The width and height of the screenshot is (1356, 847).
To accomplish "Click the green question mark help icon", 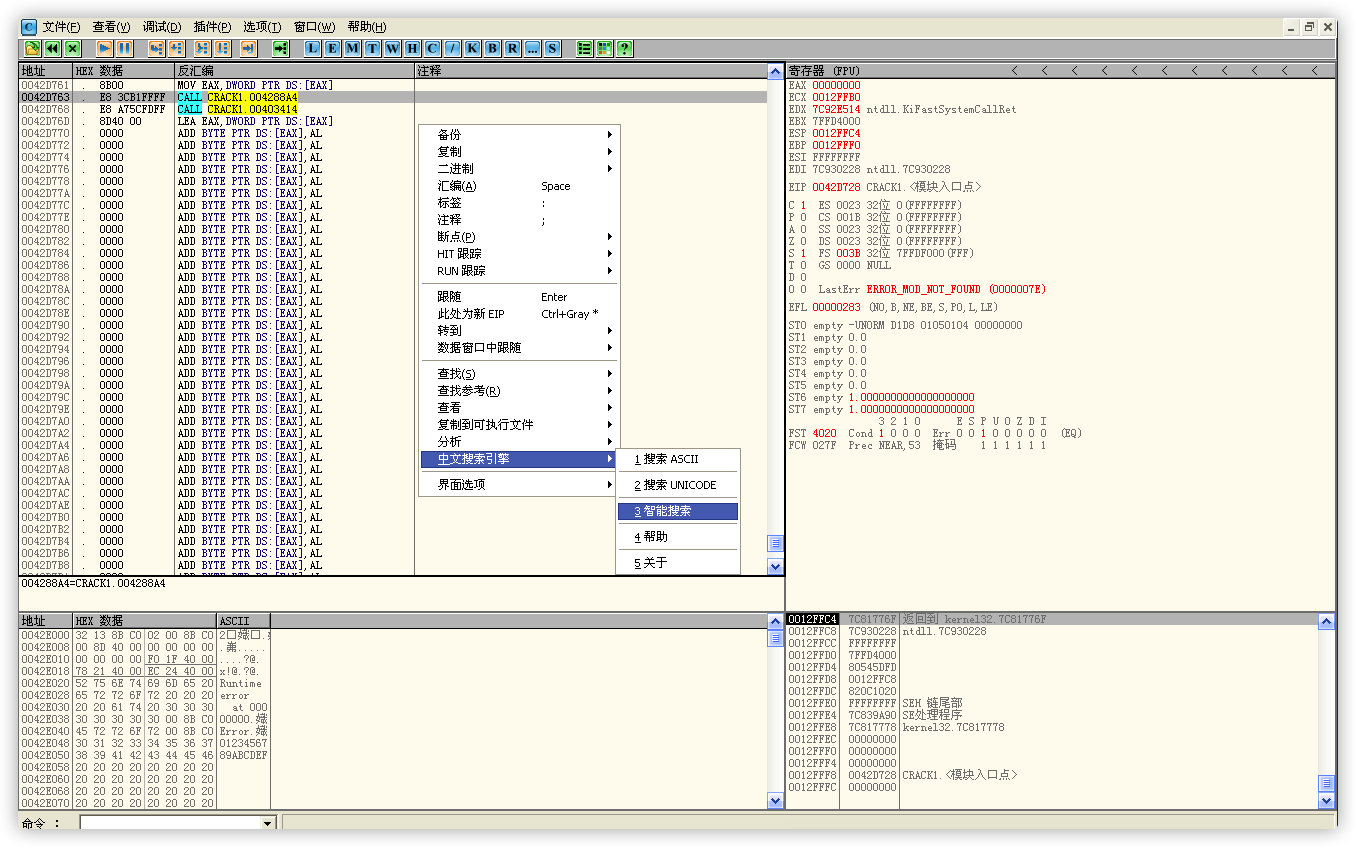I will [x=624, y=48].
